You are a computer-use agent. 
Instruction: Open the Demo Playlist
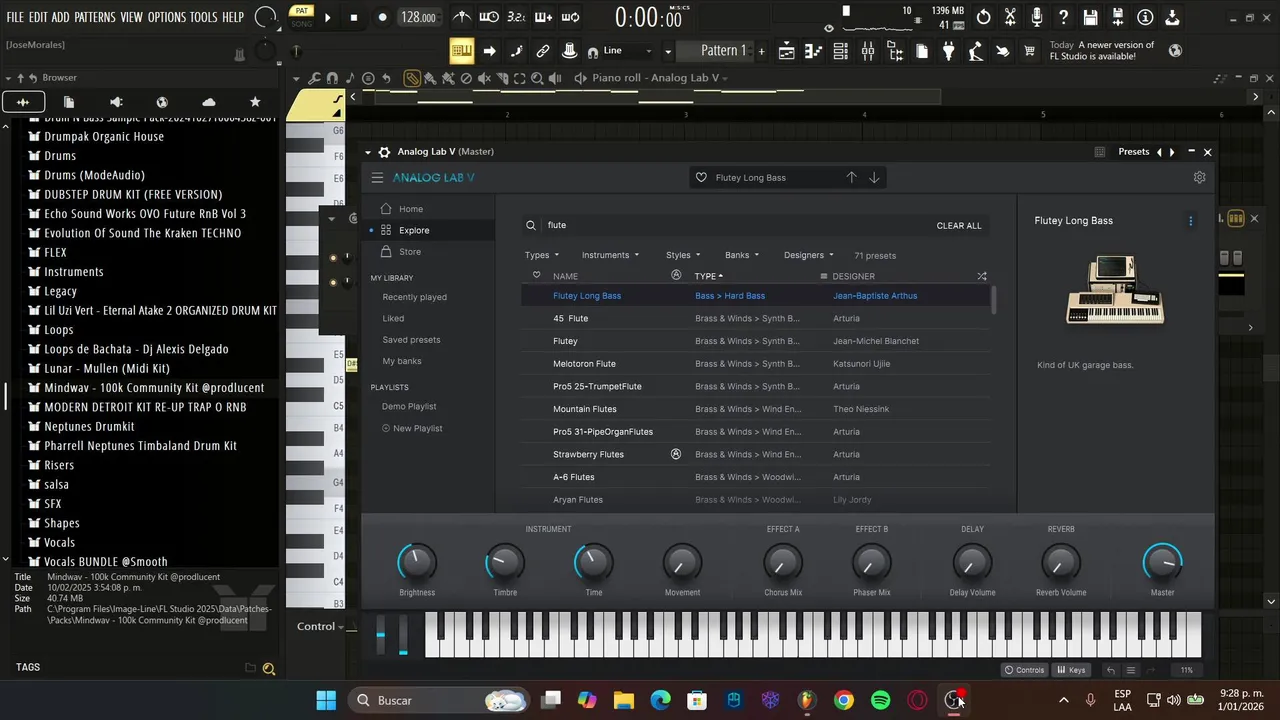(409, 407)
